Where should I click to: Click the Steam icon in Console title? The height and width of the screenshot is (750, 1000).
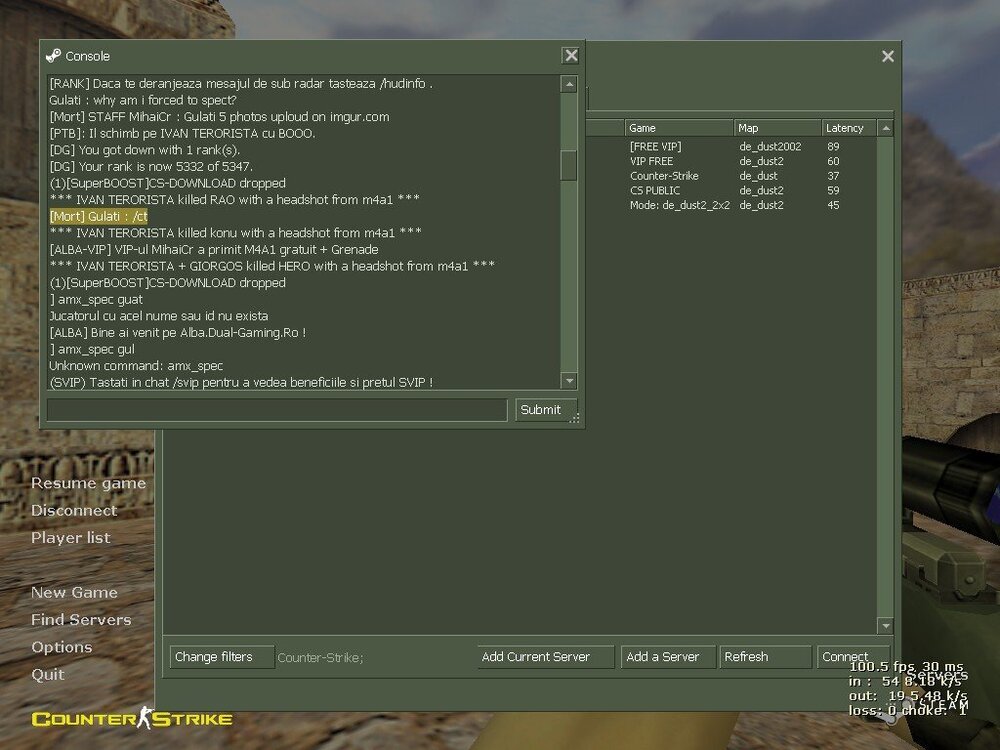click(x=53, y=56)
